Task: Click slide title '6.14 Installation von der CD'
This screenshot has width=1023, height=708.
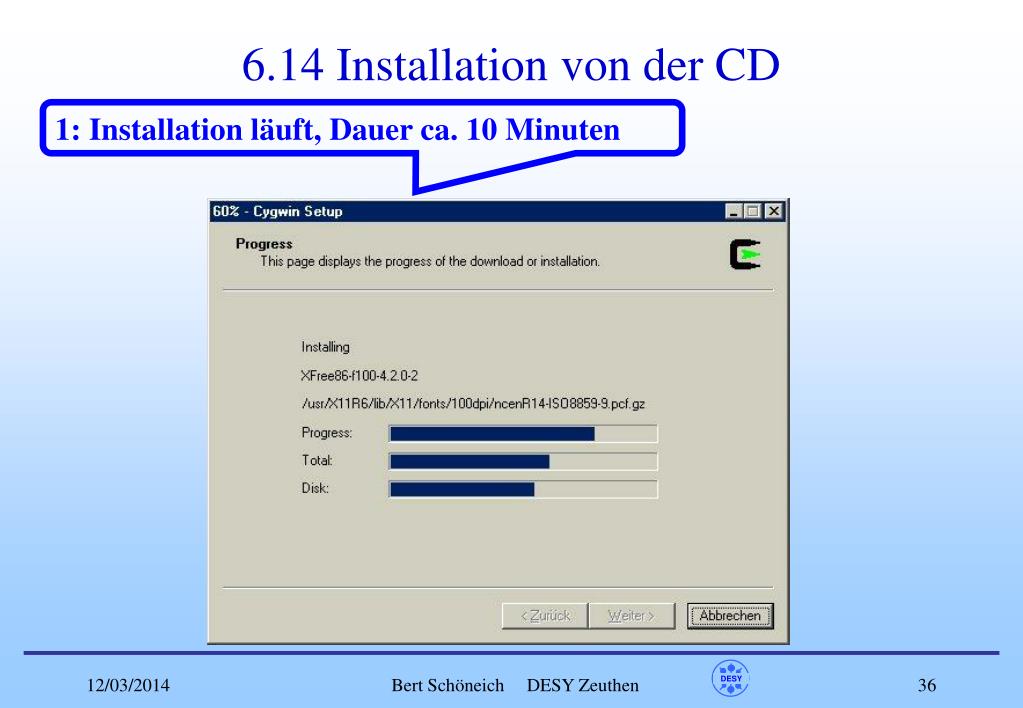Action: [511, 65]
